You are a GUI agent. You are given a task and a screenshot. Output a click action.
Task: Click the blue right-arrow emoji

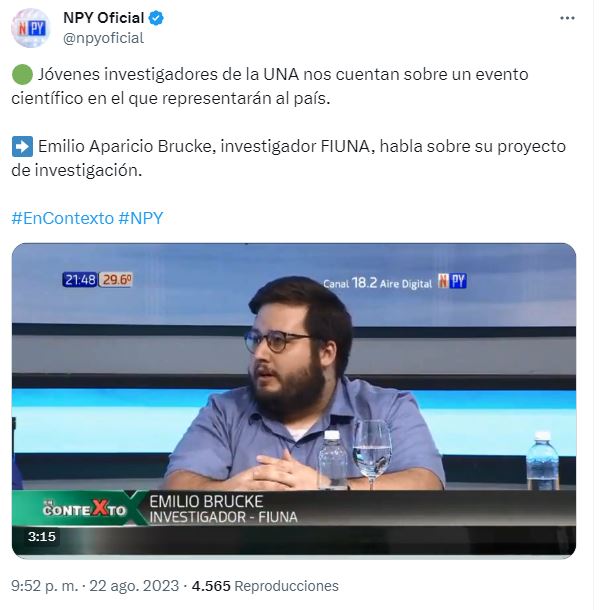pyautogui.click(x=22, y=146)
